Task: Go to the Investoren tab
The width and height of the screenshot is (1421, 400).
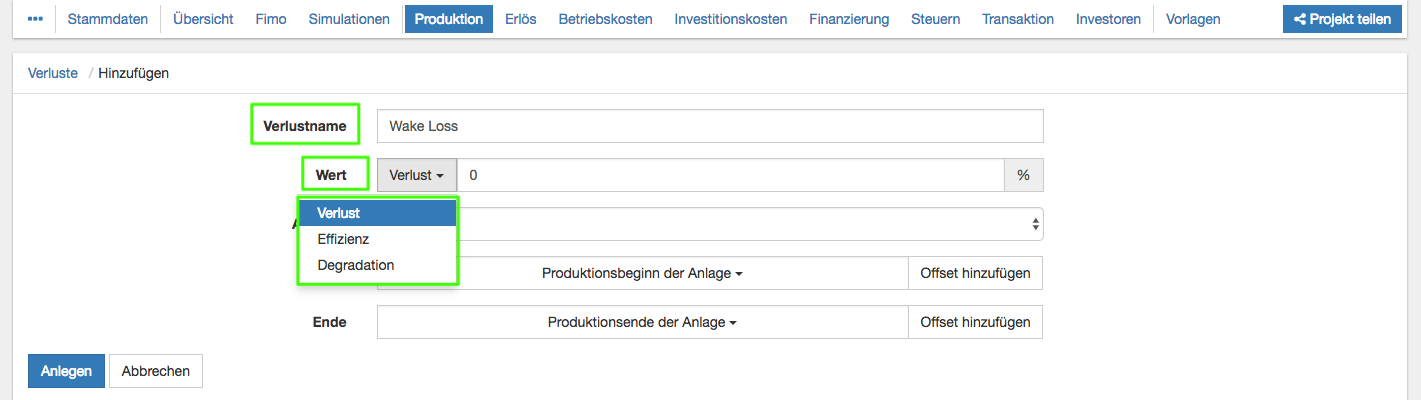Action: pos(1108,19)
